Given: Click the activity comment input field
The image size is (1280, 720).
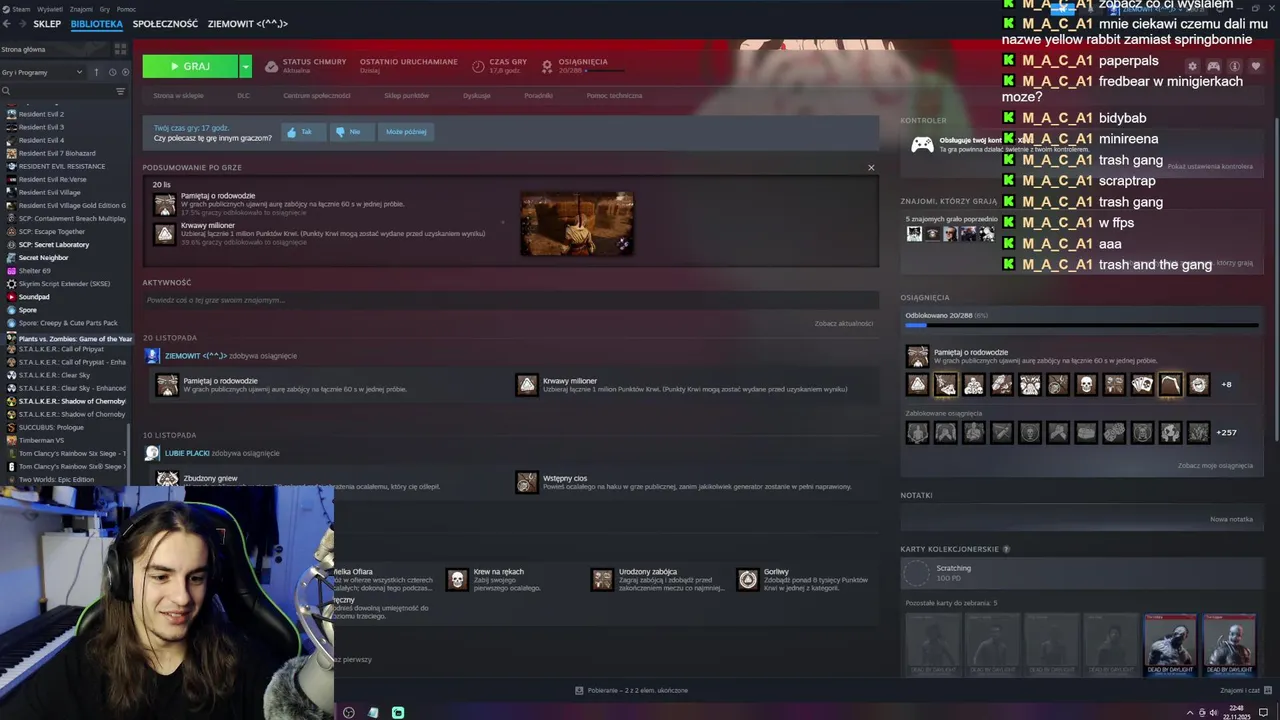Looking at the screenshot, I should [510, 300].
